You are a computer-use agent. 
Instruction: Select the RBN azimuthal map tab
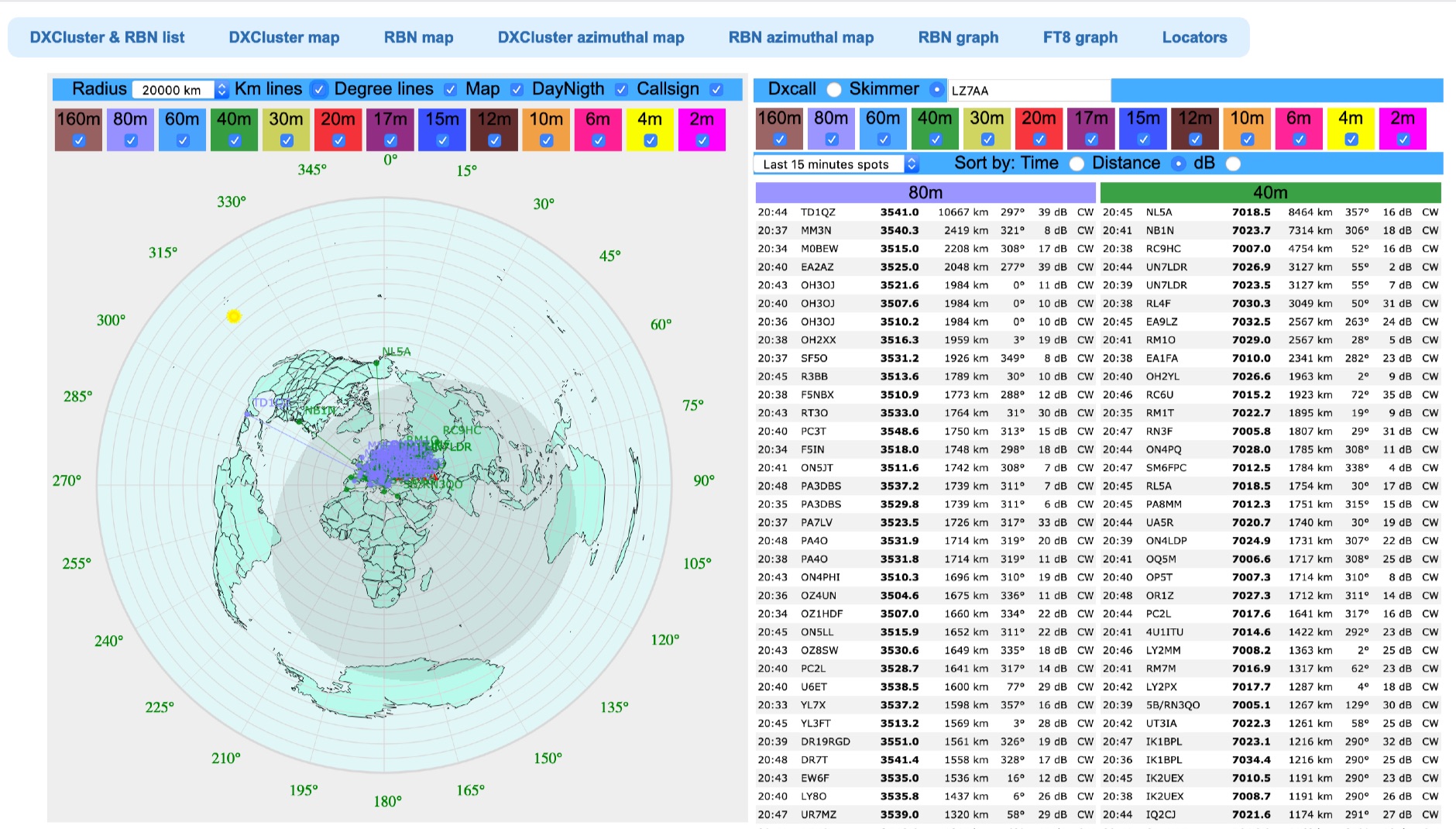pos(801,37)
